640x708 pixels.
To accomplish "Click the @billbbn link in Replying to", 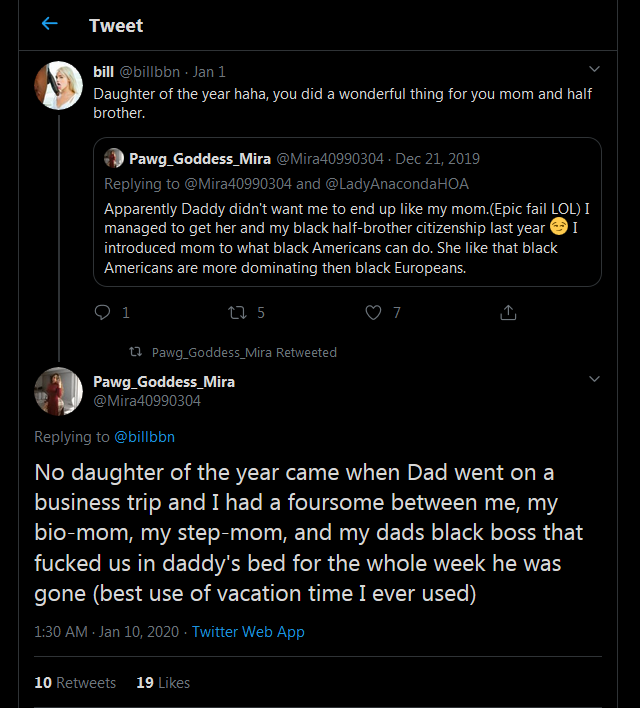I will tap(145, 437).
